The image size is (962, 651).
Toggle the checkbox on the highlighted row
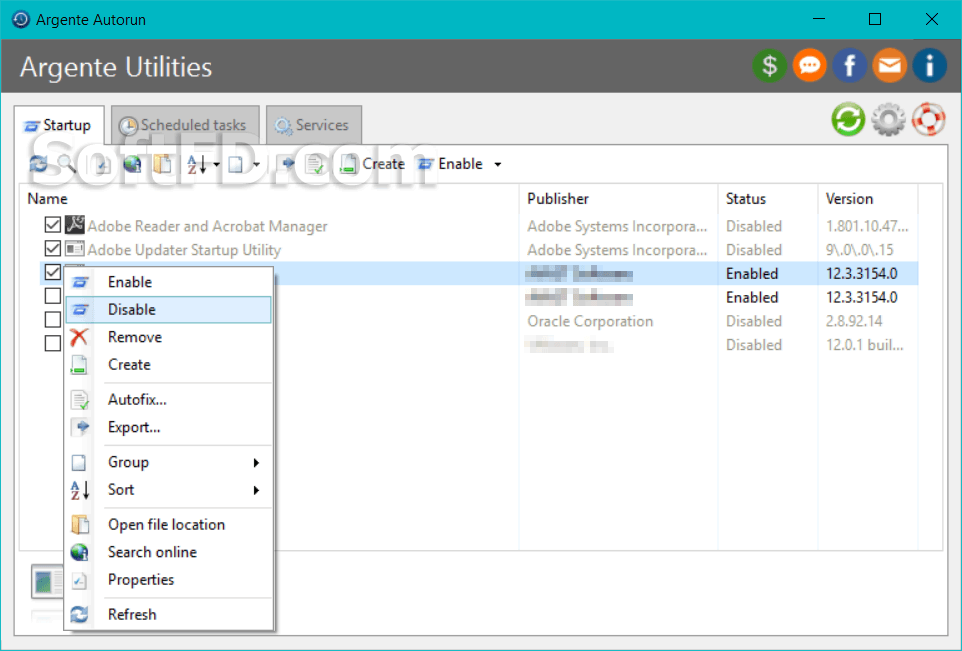point(53,272)
